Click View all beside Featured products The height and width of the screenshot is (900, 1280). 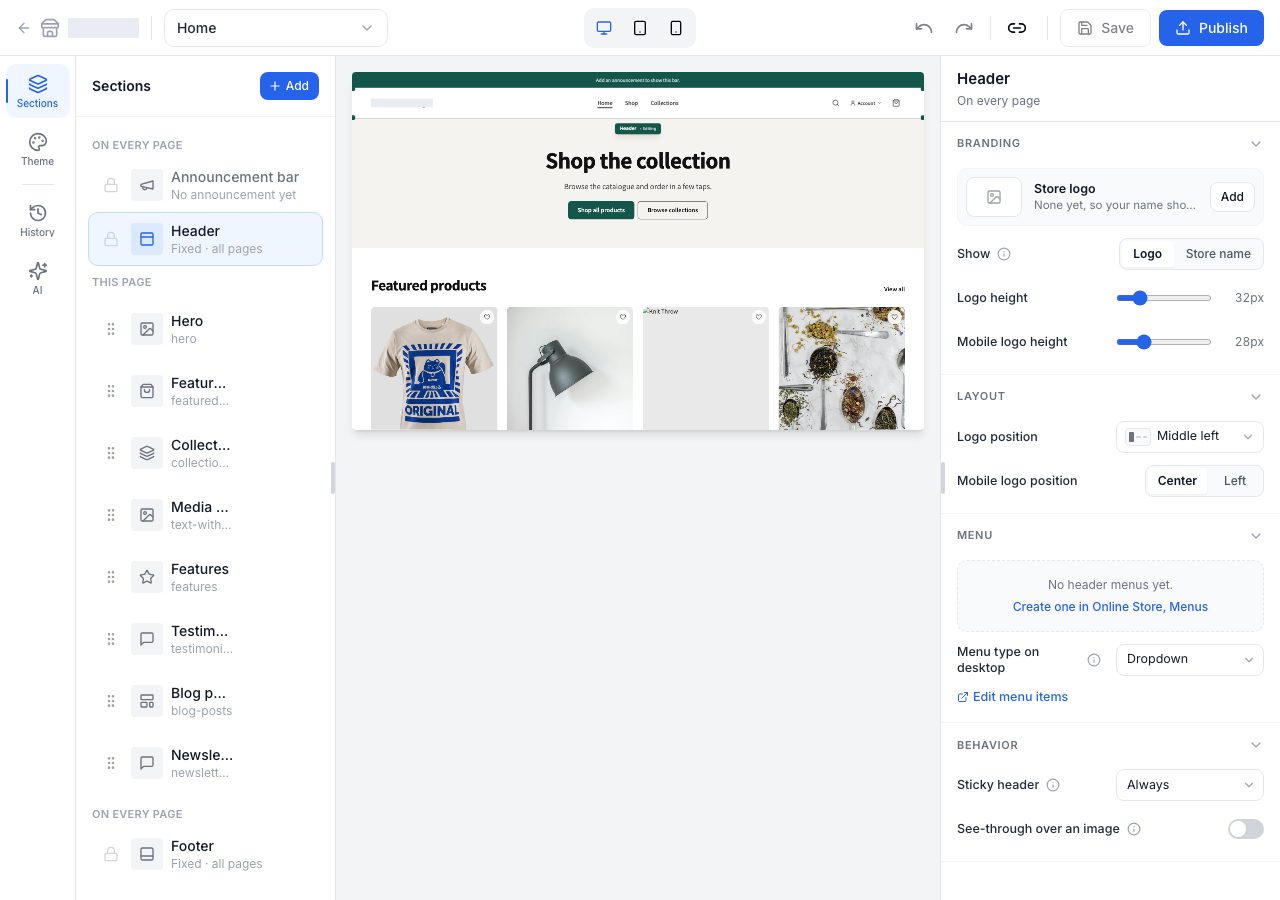coord(894,289)
